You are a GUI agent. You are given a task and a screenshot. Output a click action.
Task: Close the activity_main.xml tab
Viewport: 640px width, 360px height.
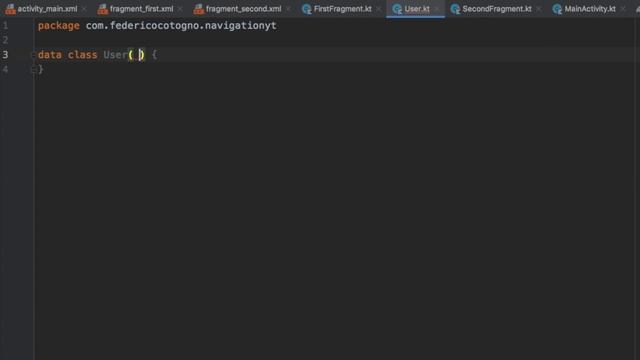[84, 9]
